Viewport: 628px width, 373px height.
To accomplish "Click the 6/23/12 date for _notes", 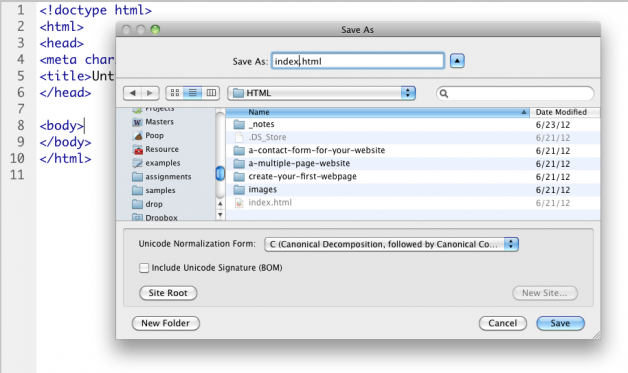I will [x=553, y=125].
